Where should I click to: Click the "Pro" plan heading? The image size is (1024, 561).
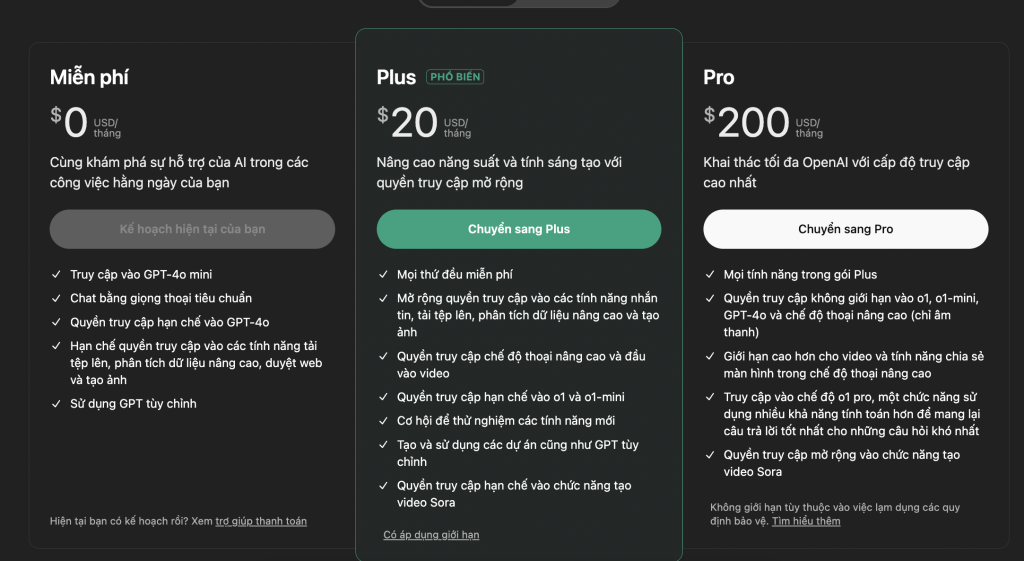pos(719,77)
